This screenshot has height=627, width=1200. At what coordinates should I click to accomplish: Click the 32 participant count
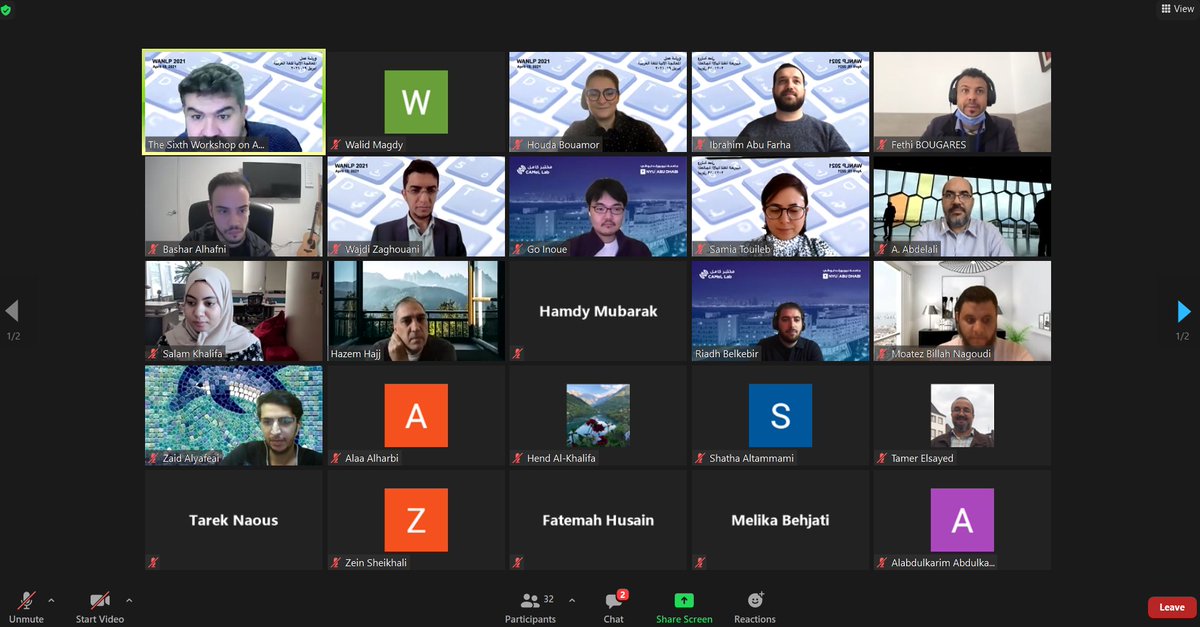(549, 600)
